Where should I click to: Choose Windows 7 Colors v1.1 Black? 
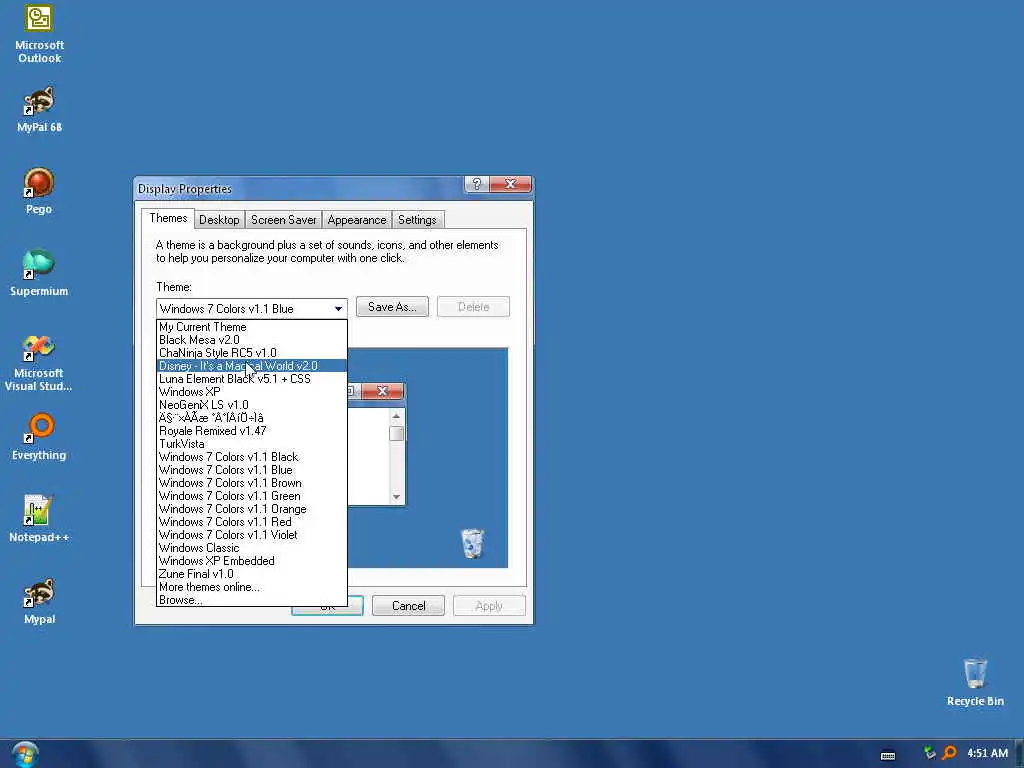pyautogui.click(x=252, y=457)
